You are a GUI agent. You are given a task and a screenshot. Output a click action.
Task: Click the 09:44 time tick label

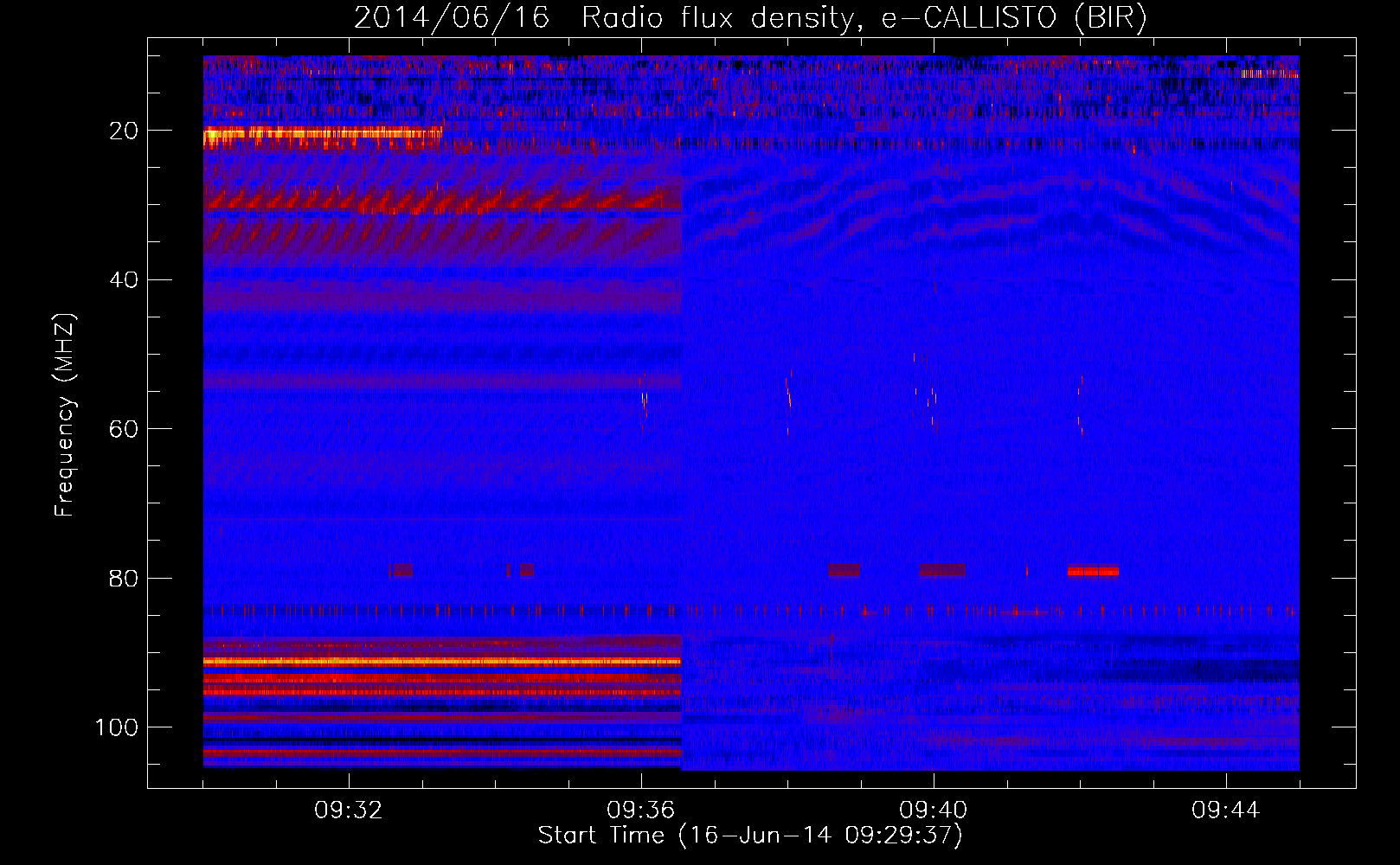point(1226,811)
